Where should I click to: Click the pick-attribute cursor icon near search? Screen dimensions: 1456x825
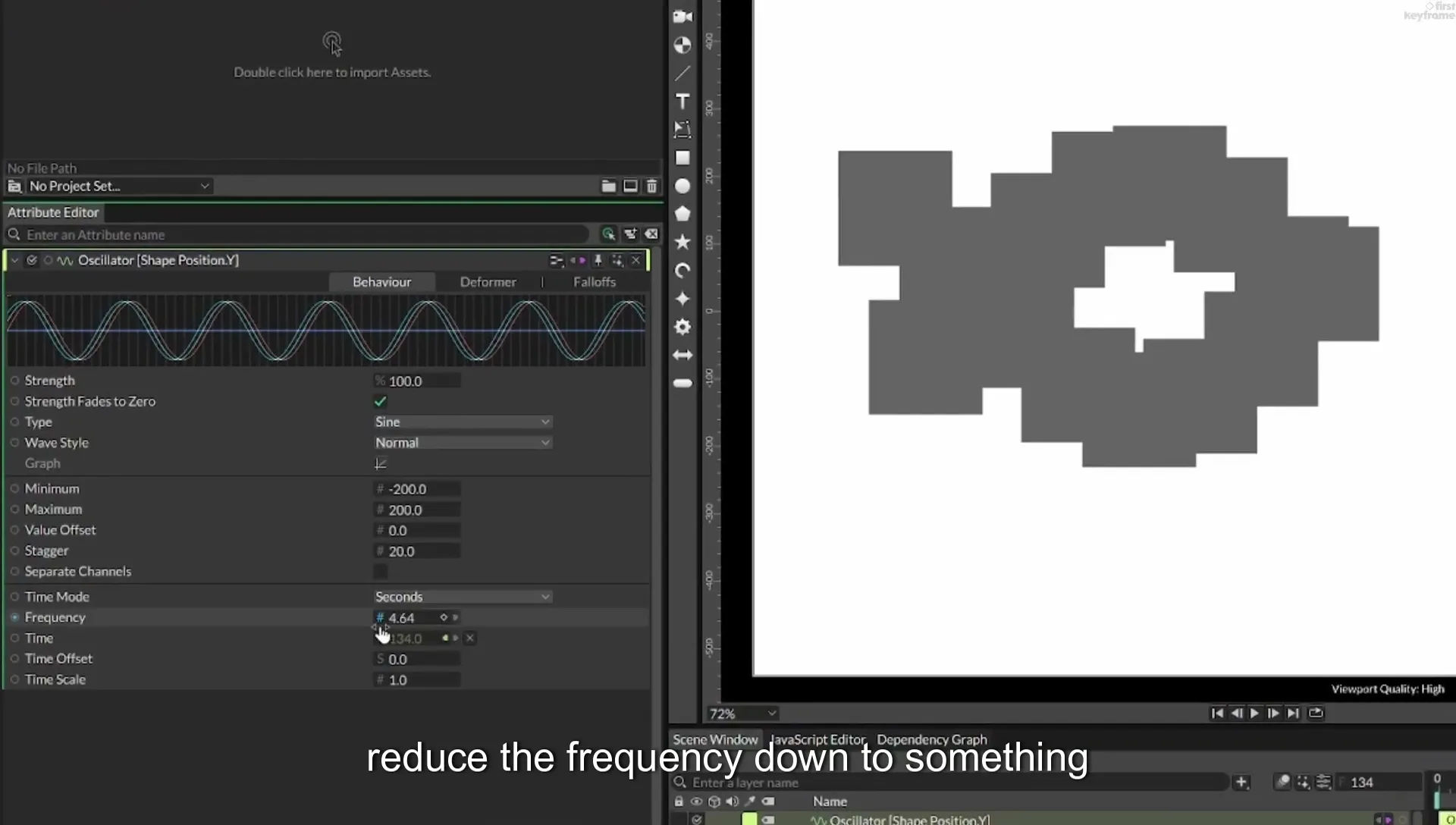(608, 234)
